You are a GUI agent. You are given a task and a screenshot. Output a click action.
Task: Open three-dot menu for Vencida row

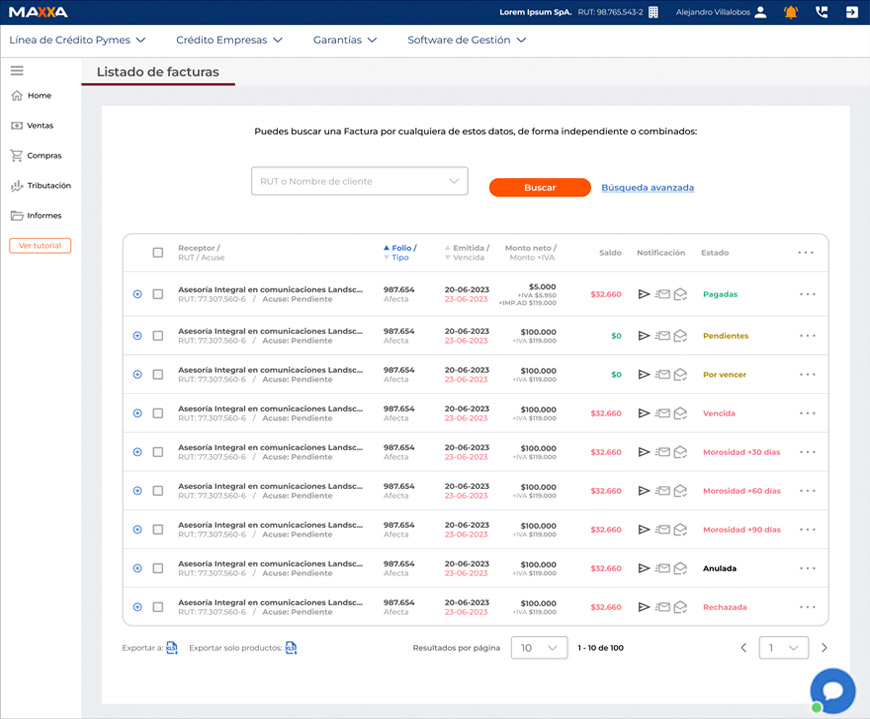pos(807,413)
